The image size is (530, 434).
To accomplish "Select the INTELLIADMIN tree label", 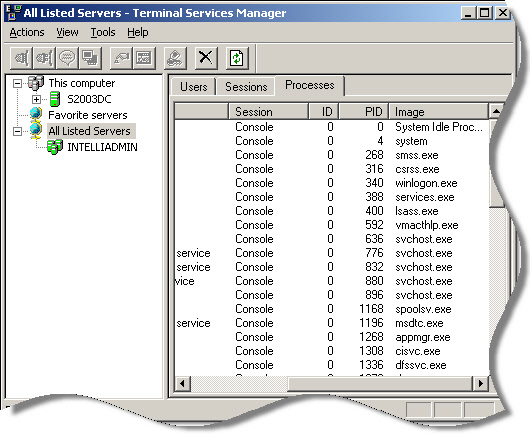I will pyautogui.click(x=102, y=147).
